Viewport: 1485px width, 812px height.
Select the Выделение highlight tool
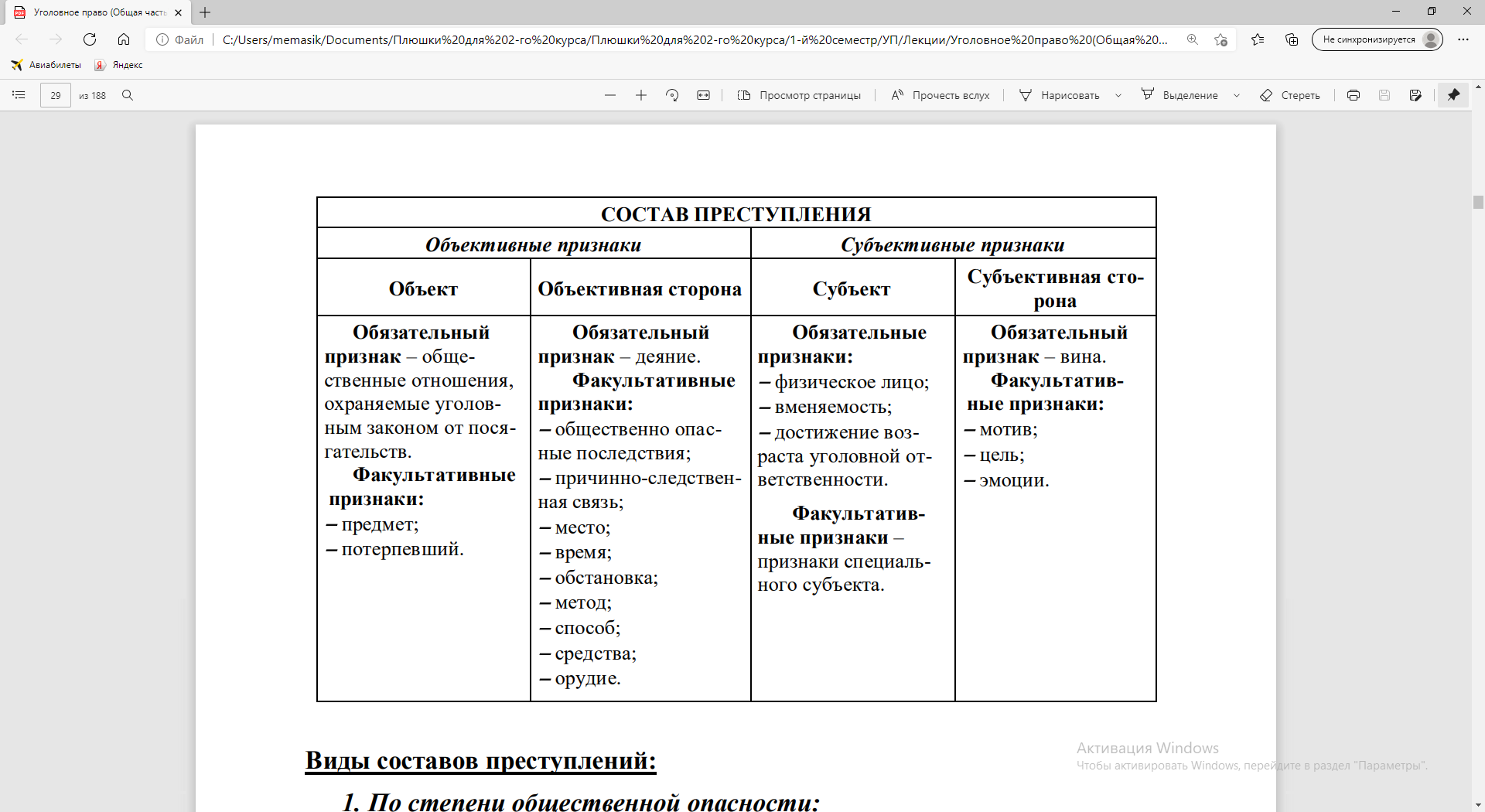point(1179,95)
